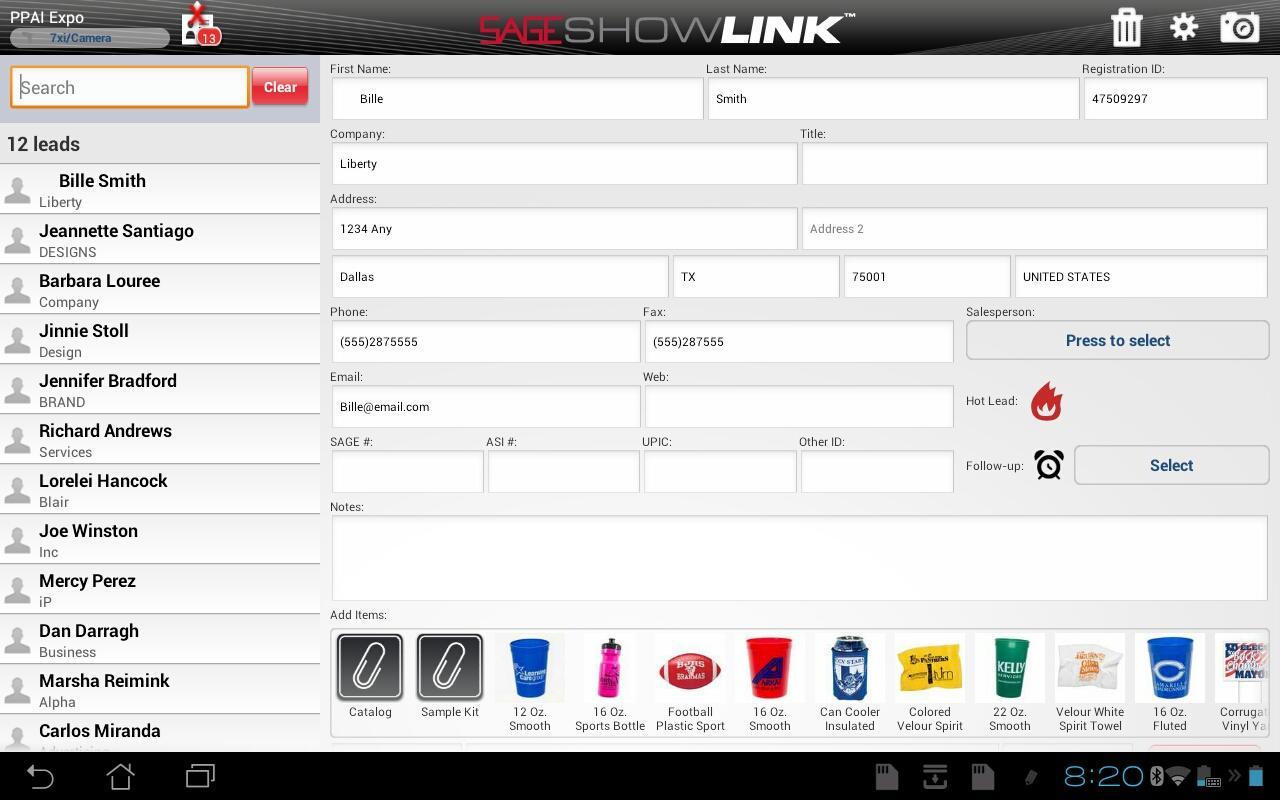Viewport: 1280px width, 800px height.
Task: Edit the Fax number field
Action: tap(799, 342)
